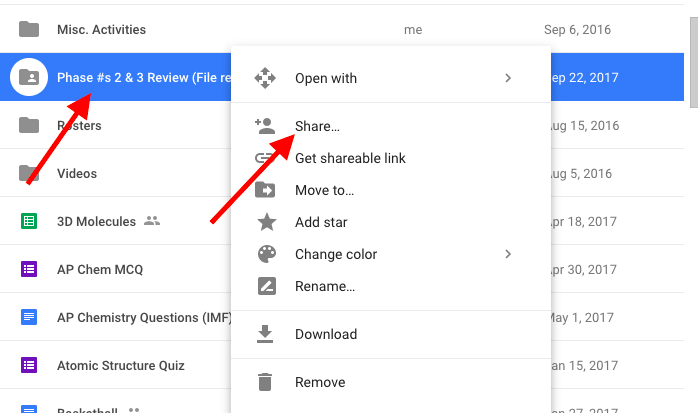
Task: Select the Phase #s 2 & 3 Review row
Action: point(342,77)
